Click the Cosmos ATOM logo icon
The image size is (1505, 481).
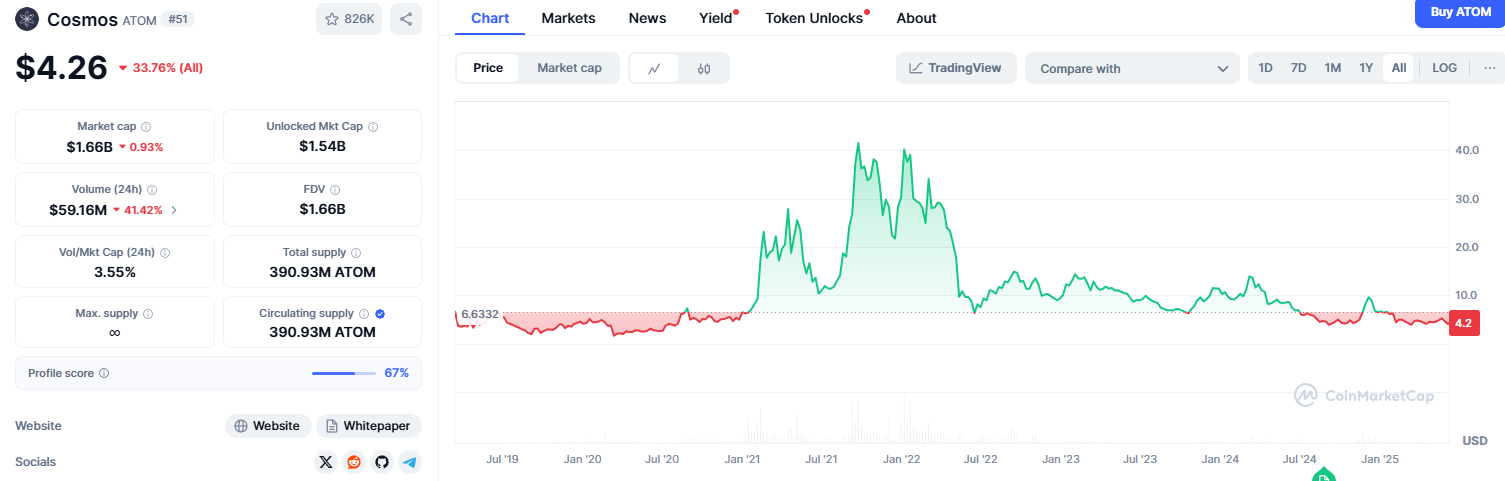pyautogui.click(x=26, y=18)
